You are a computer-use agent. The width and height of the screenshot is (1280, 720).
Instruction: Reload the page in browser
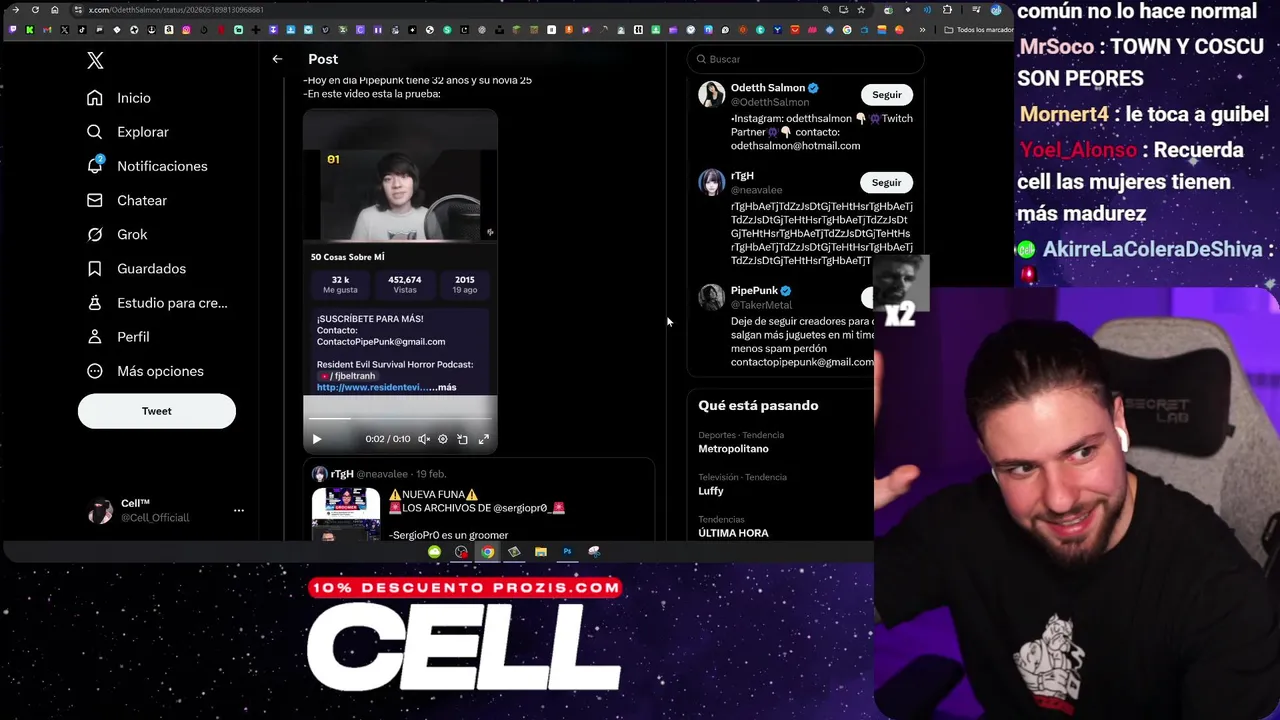tap(35, 10)
